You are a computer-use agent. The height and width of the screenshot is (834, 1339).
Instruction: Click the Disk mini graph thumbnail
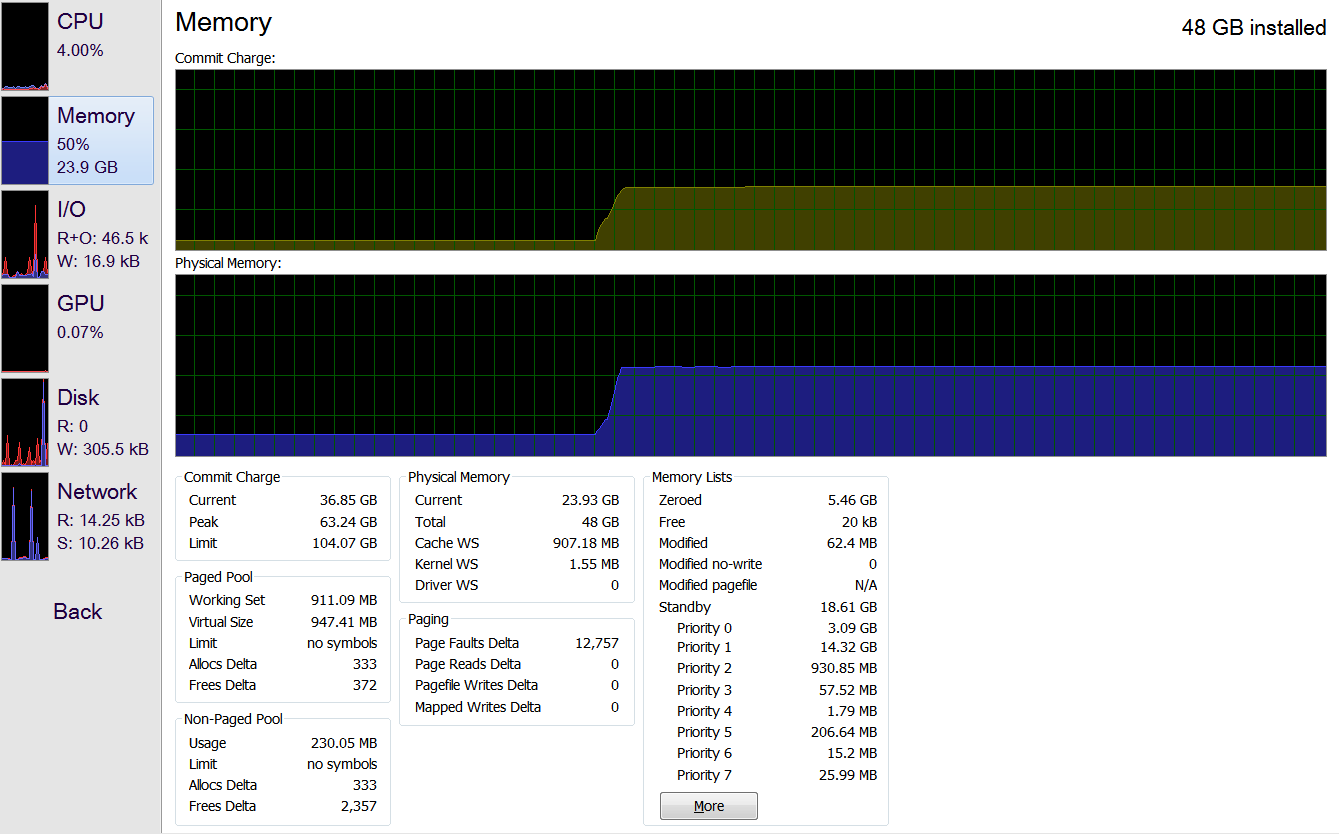click(25, 422)
